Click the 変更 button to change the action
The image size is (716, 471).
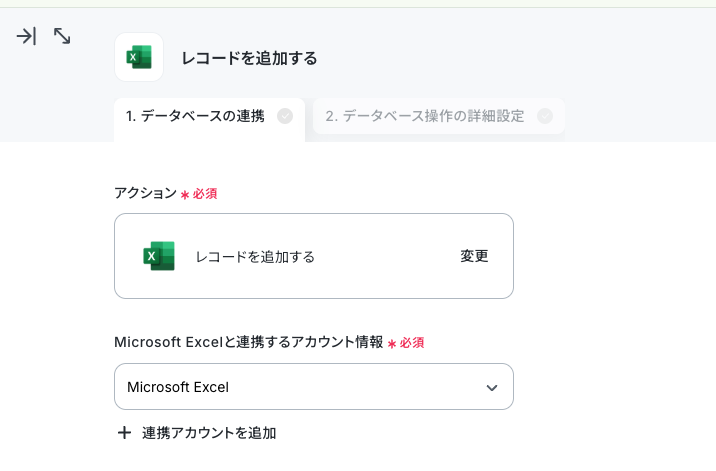pyautogui.click(x=474, y=256)
